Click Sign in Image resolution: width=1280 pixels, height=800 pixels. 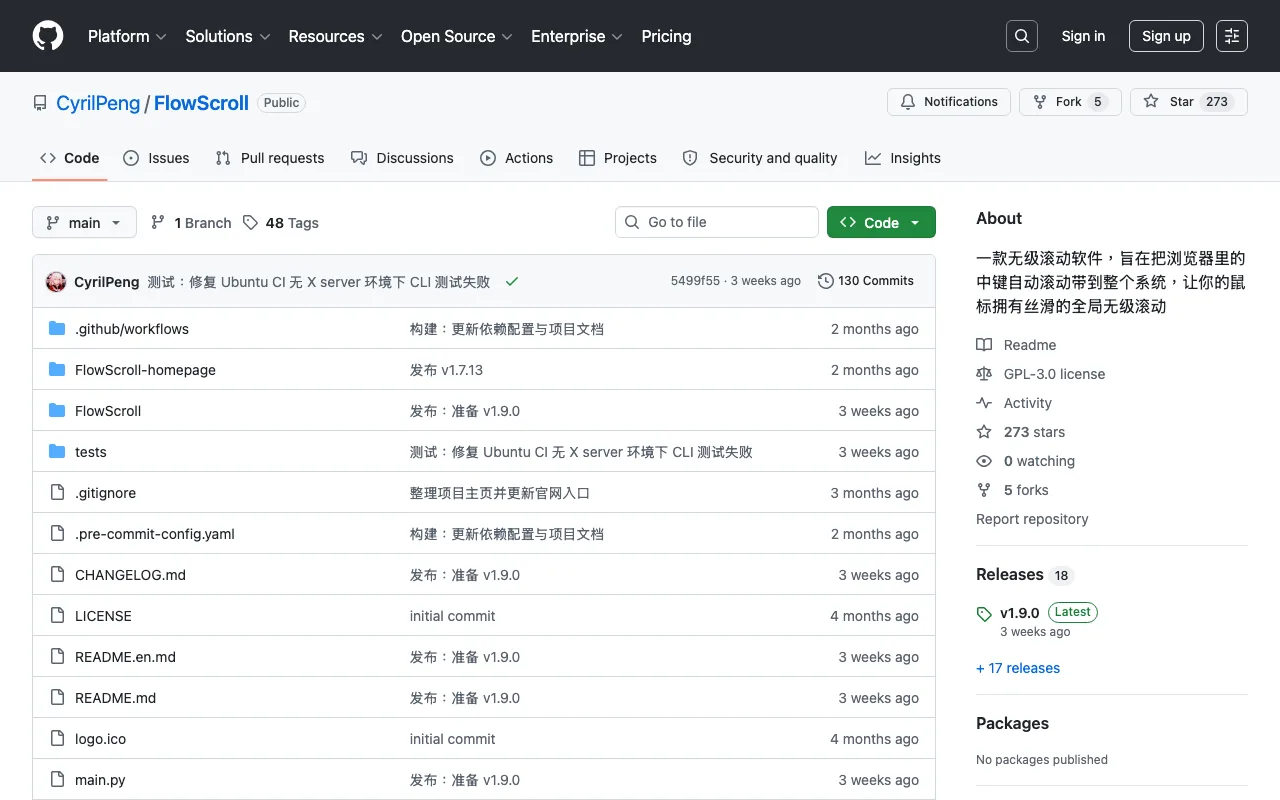click(1083, 36)
